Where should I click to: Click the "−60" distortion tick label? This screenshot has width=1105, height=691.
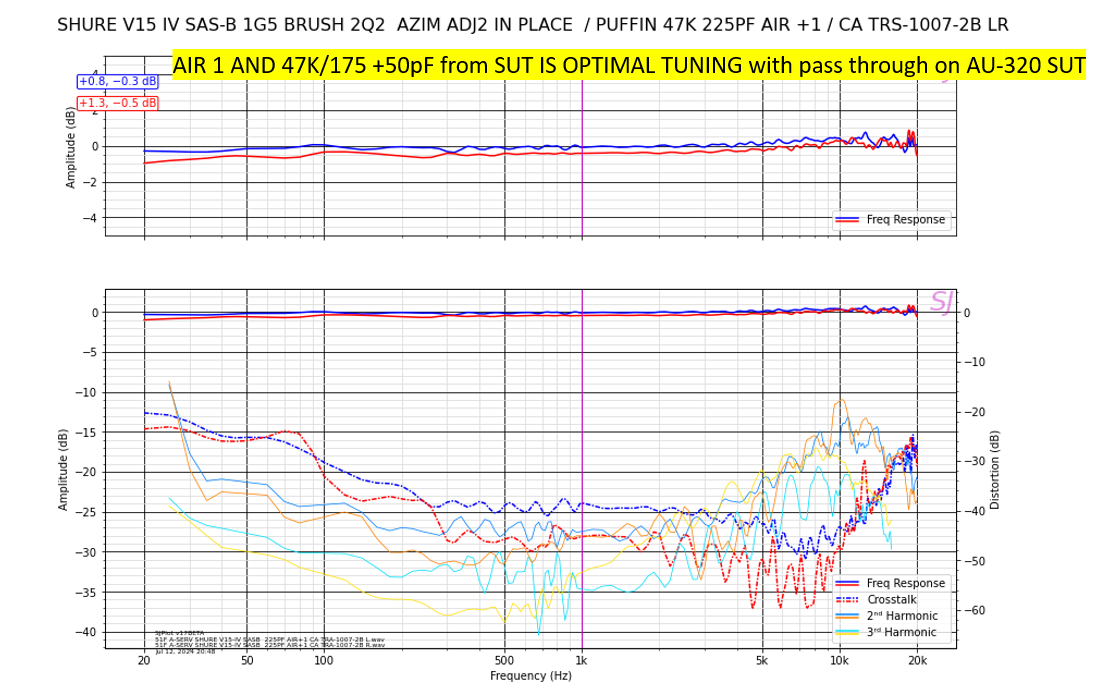974,611
